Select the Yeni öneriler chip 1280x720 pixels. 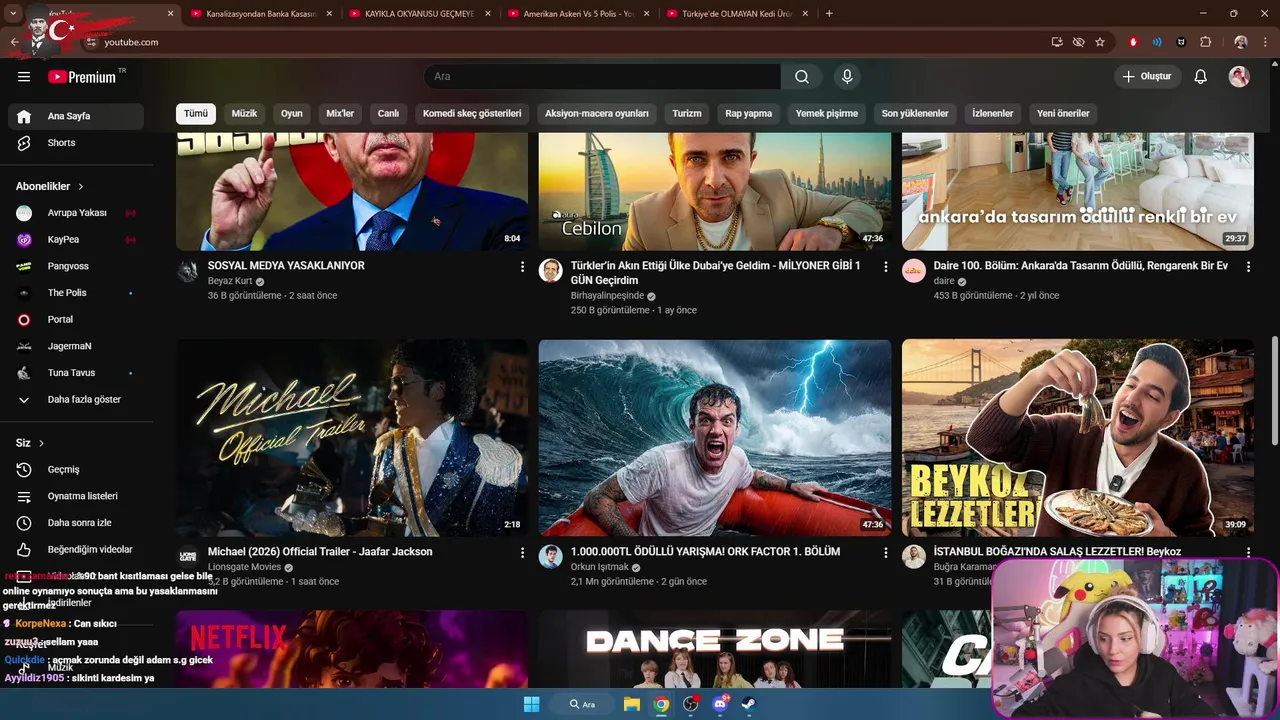[x=1063, y=113]
